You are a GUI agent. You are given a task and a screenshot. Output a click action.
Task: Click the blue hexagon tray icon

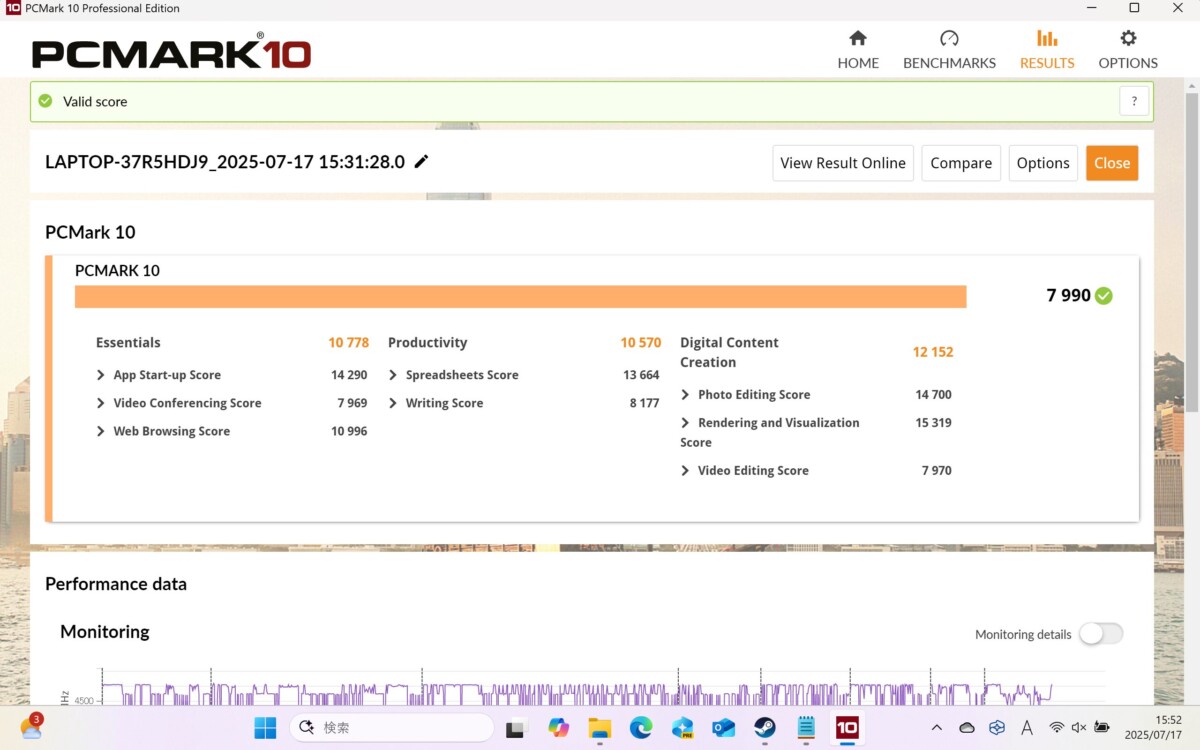(997, 728)
